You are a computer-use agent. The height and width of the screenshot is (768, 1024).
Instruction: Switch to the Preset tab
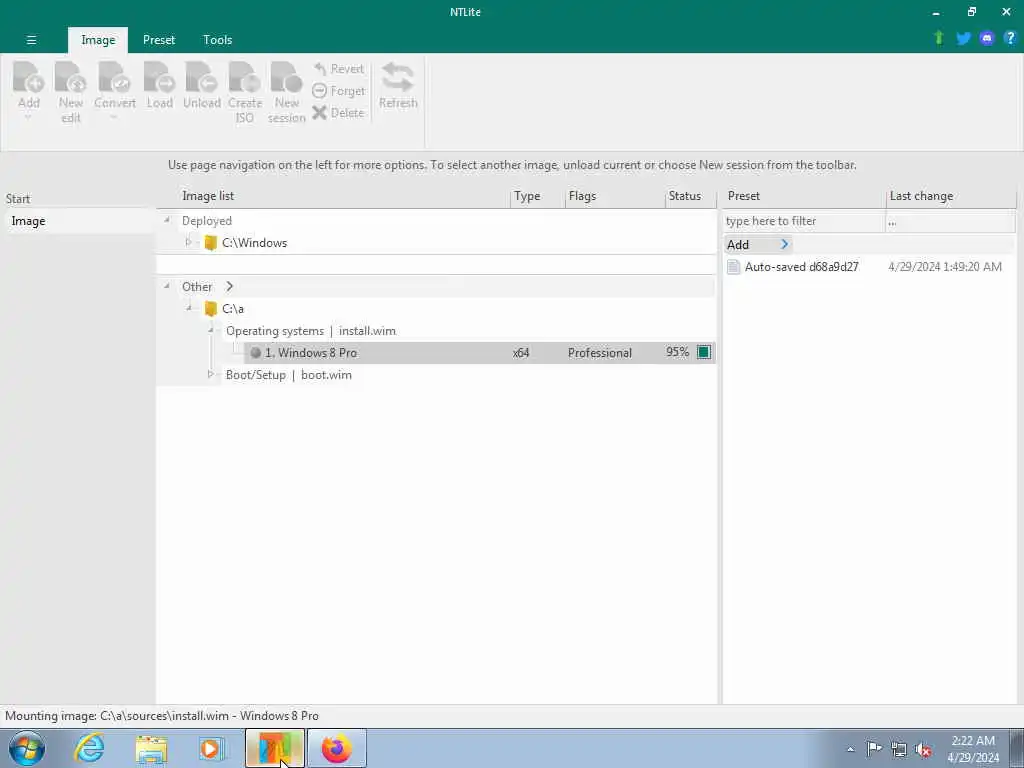[159, 40]
